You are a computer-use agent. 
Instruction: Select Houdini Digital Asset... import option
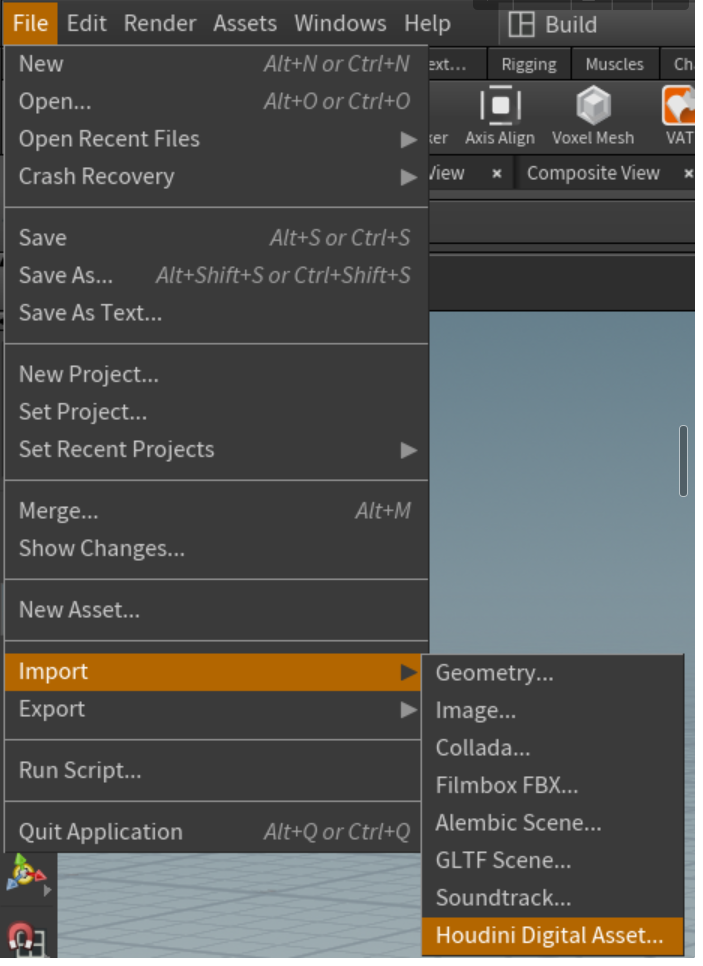point(553,936)
